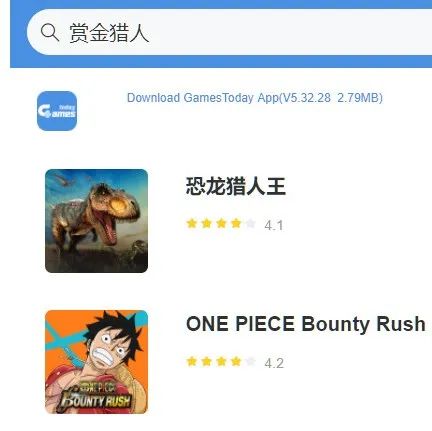This screenshot has width=432, height=431.
Task: Click fourth yellow star of 恐龙猎人王 rating
Action: (236, 223)
